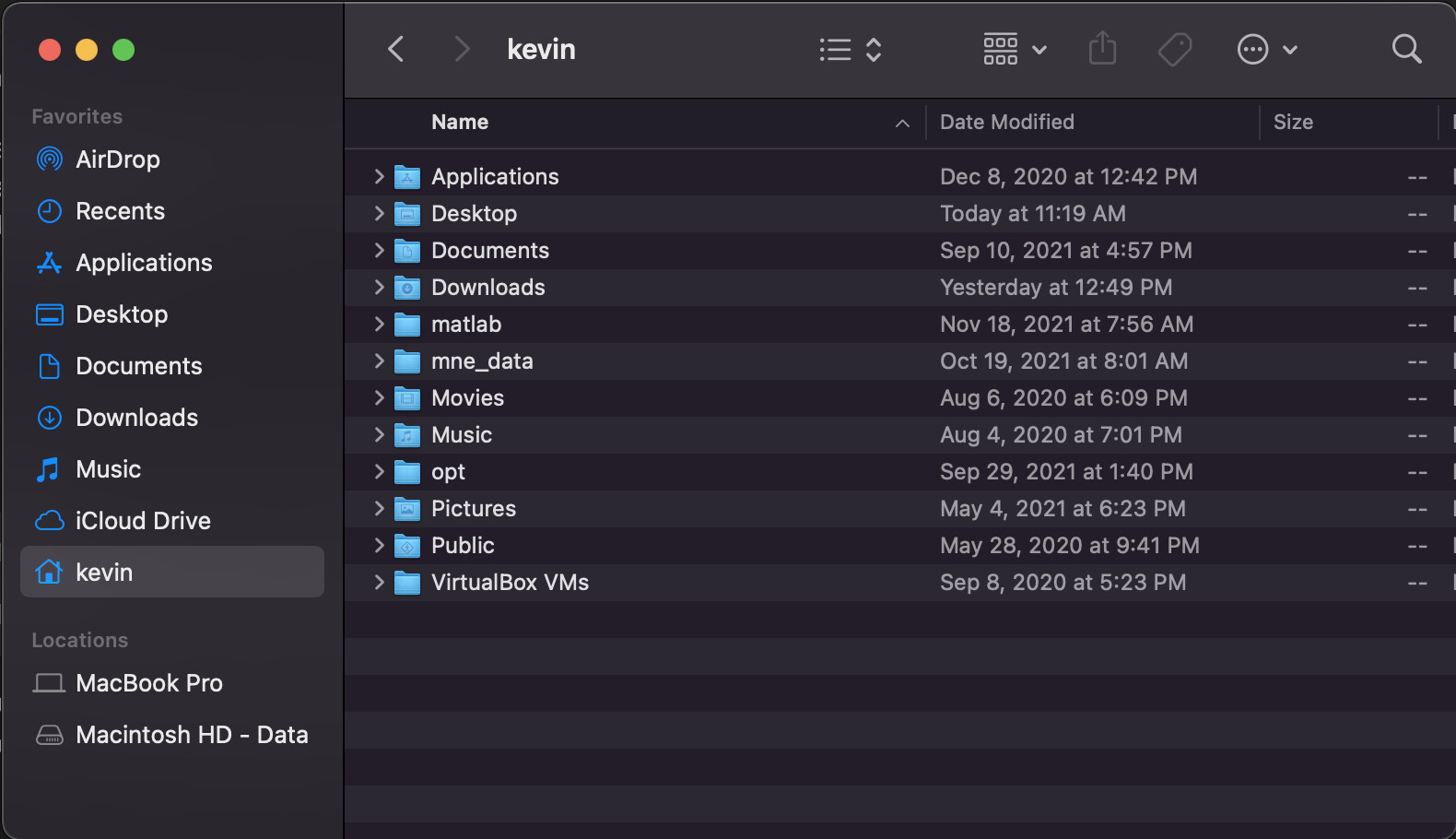This screenshot has width=1456, height=839.
Task: Click the Share toolbar icon
Action: pyautogui.click(x=1102, y=49)
